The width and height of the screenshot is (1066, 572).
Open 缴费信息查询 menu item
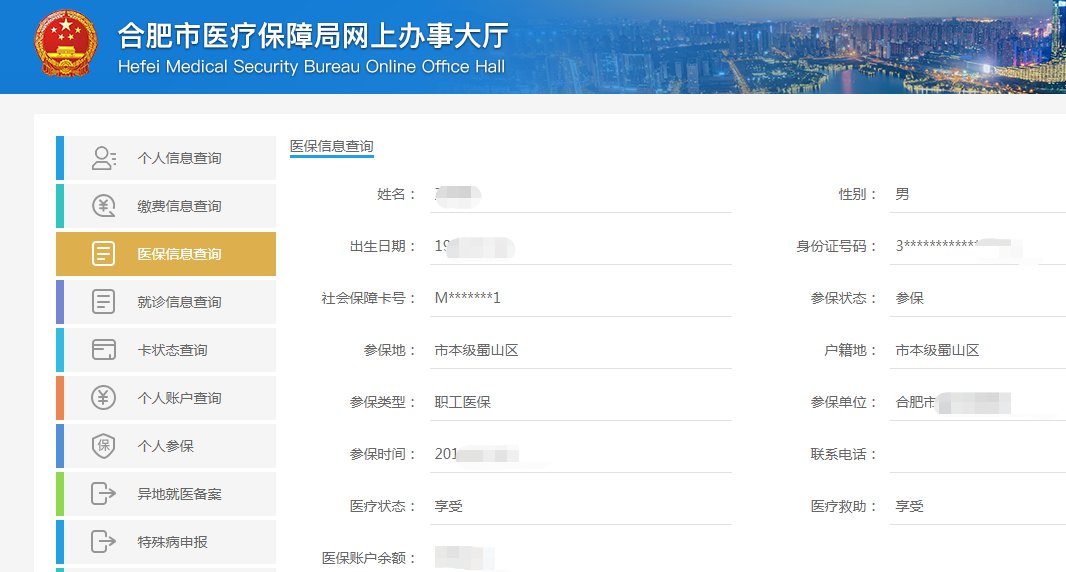tap(179, 206)
